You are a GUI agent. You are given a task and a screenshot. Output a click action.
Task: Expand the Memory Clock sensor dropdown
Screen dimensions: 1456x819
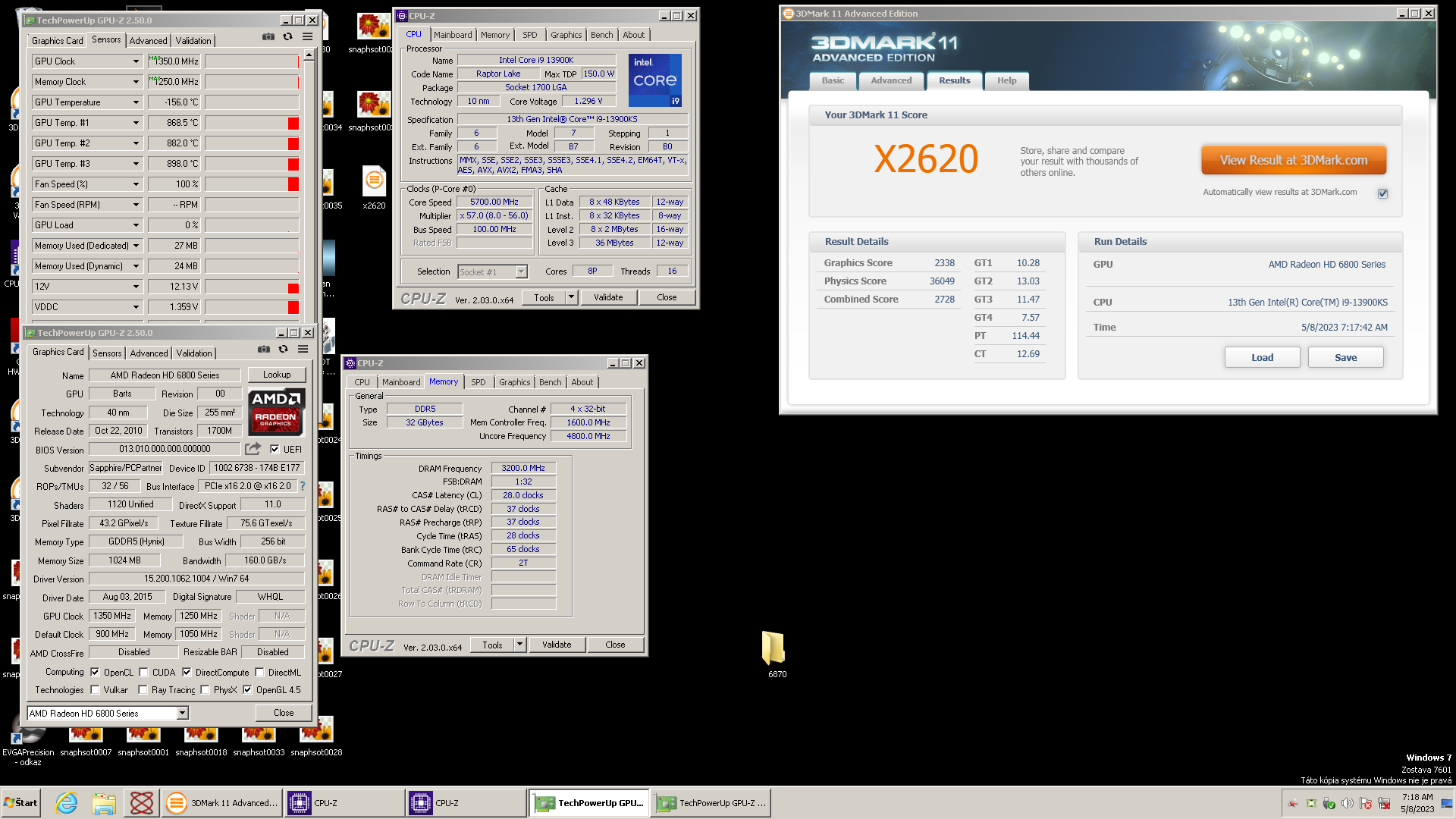point(136,82)
